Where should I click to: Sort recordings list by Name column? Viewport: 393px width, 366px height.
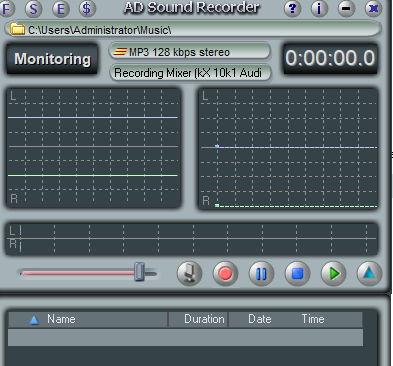pyautogui.click(x=88, y=319)
